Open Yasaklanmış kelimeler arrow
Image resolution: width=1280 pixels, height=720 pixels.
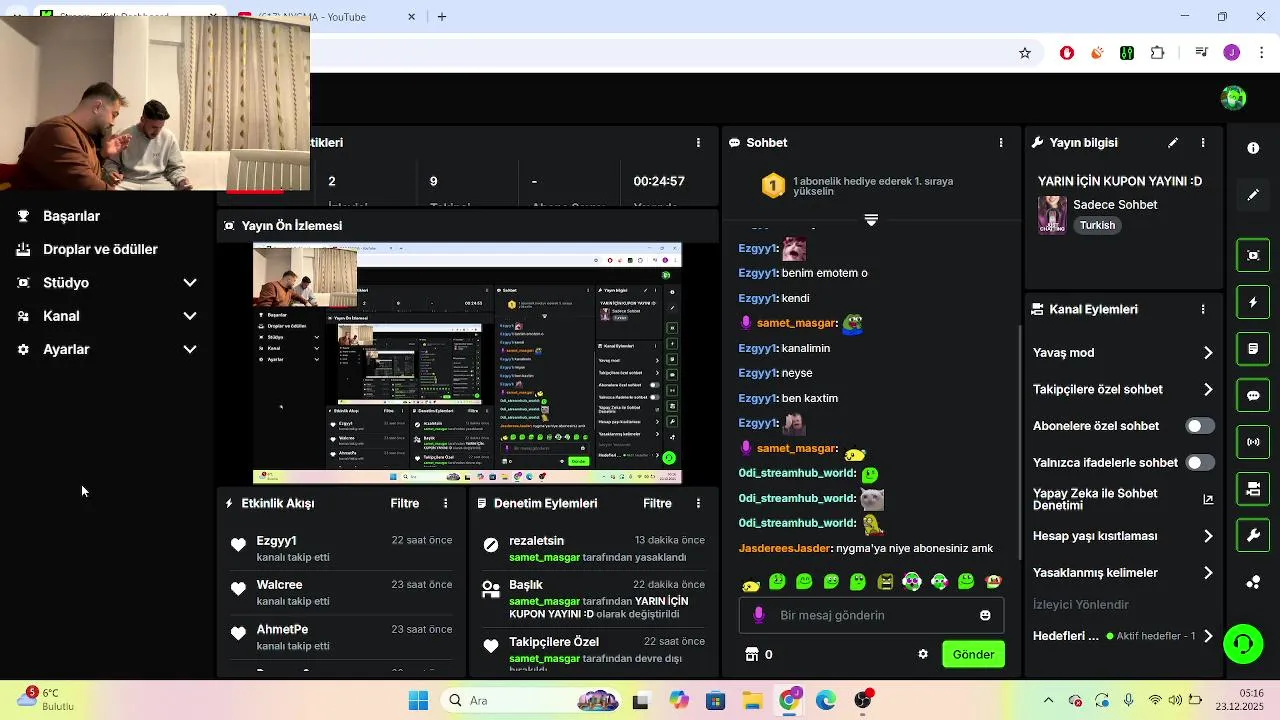coord(1208,573)
